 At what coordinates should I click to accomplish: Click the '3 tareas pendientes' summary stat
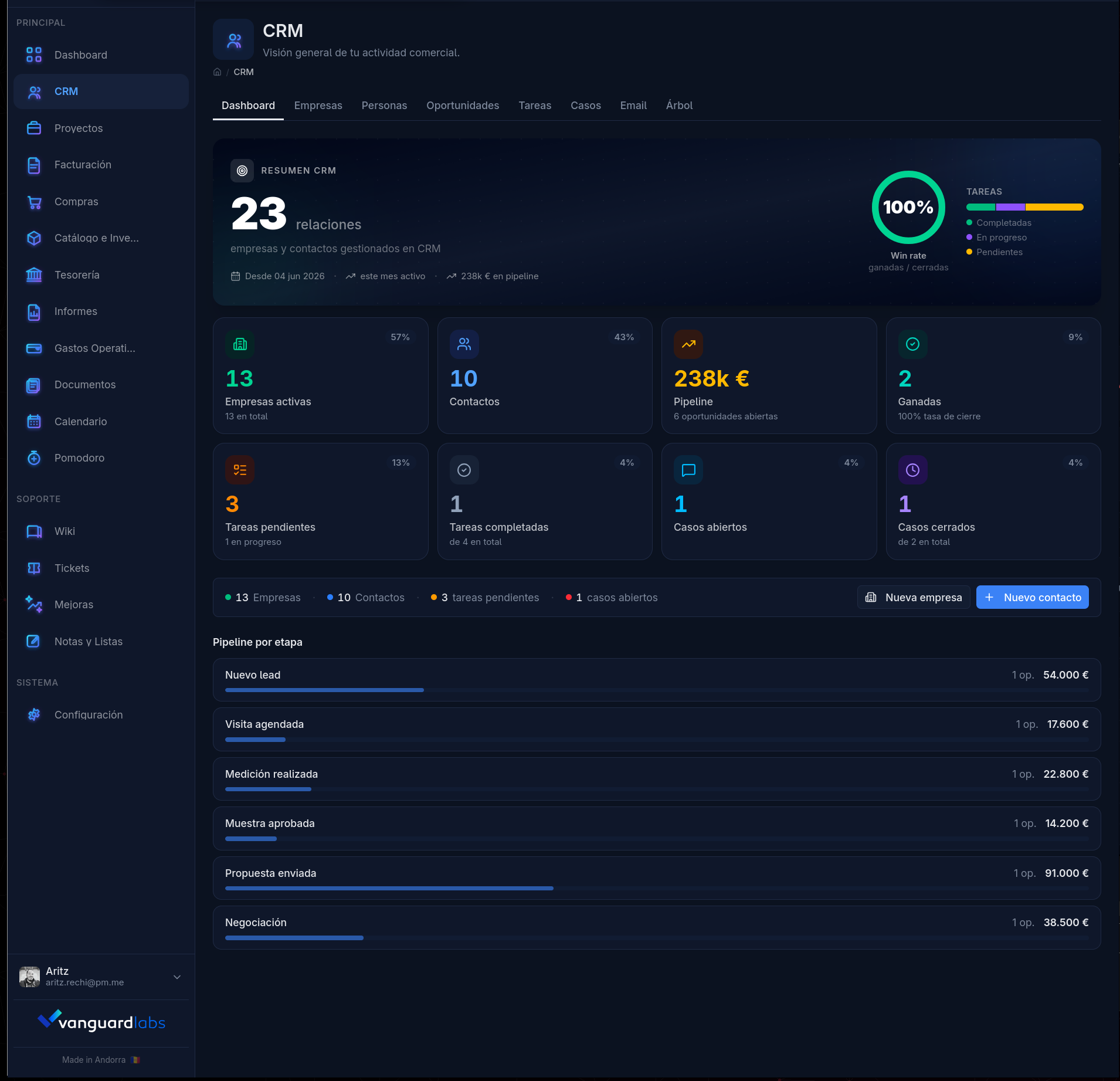[485, 598]
